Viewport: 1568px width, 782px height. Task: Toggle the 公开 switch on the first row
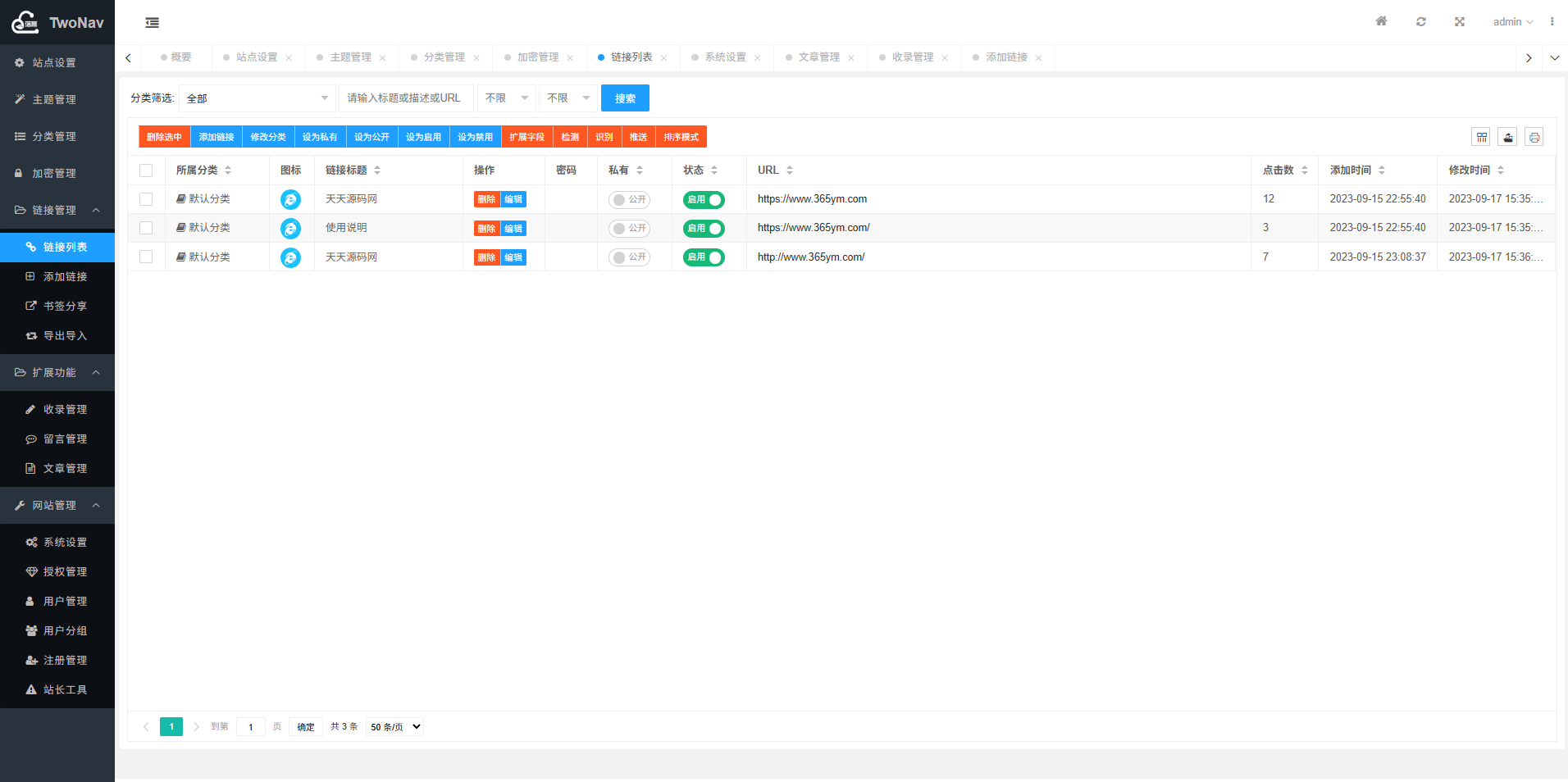coord(628,199)
